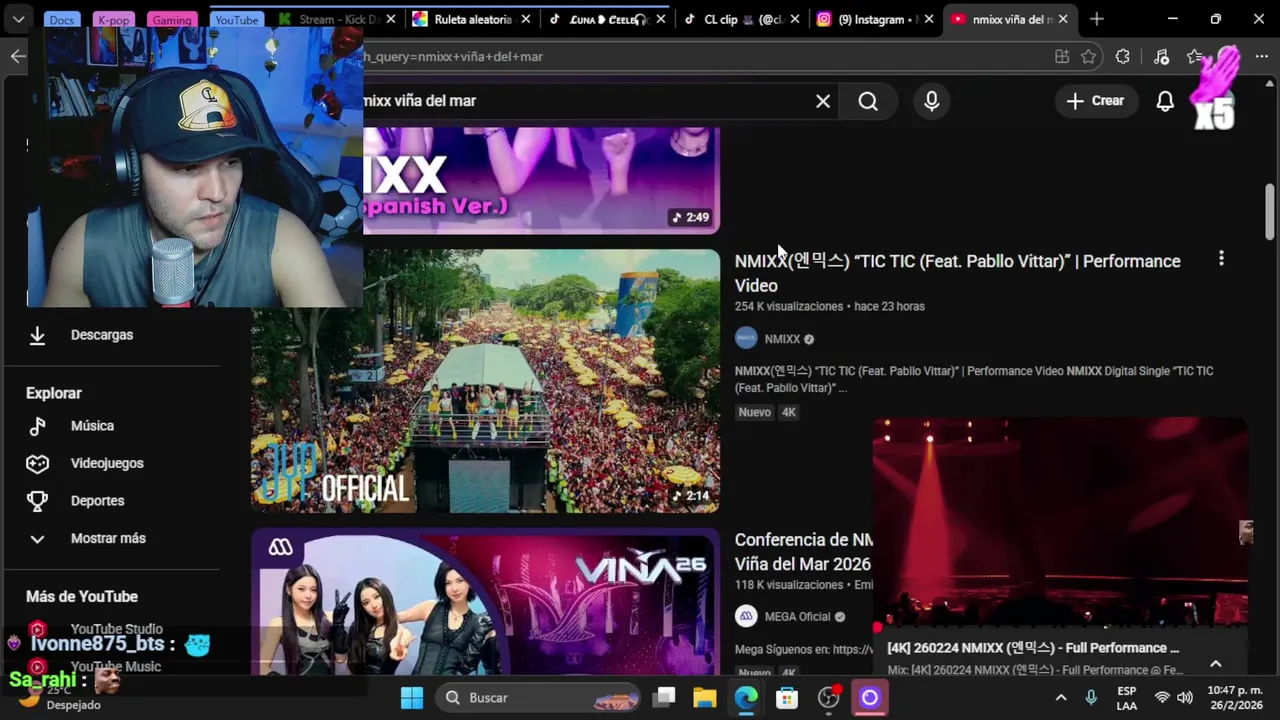Open the ESP LAA language switcher
Image resolution: width=1280 pixels, height=720 pixels.
1127,698
